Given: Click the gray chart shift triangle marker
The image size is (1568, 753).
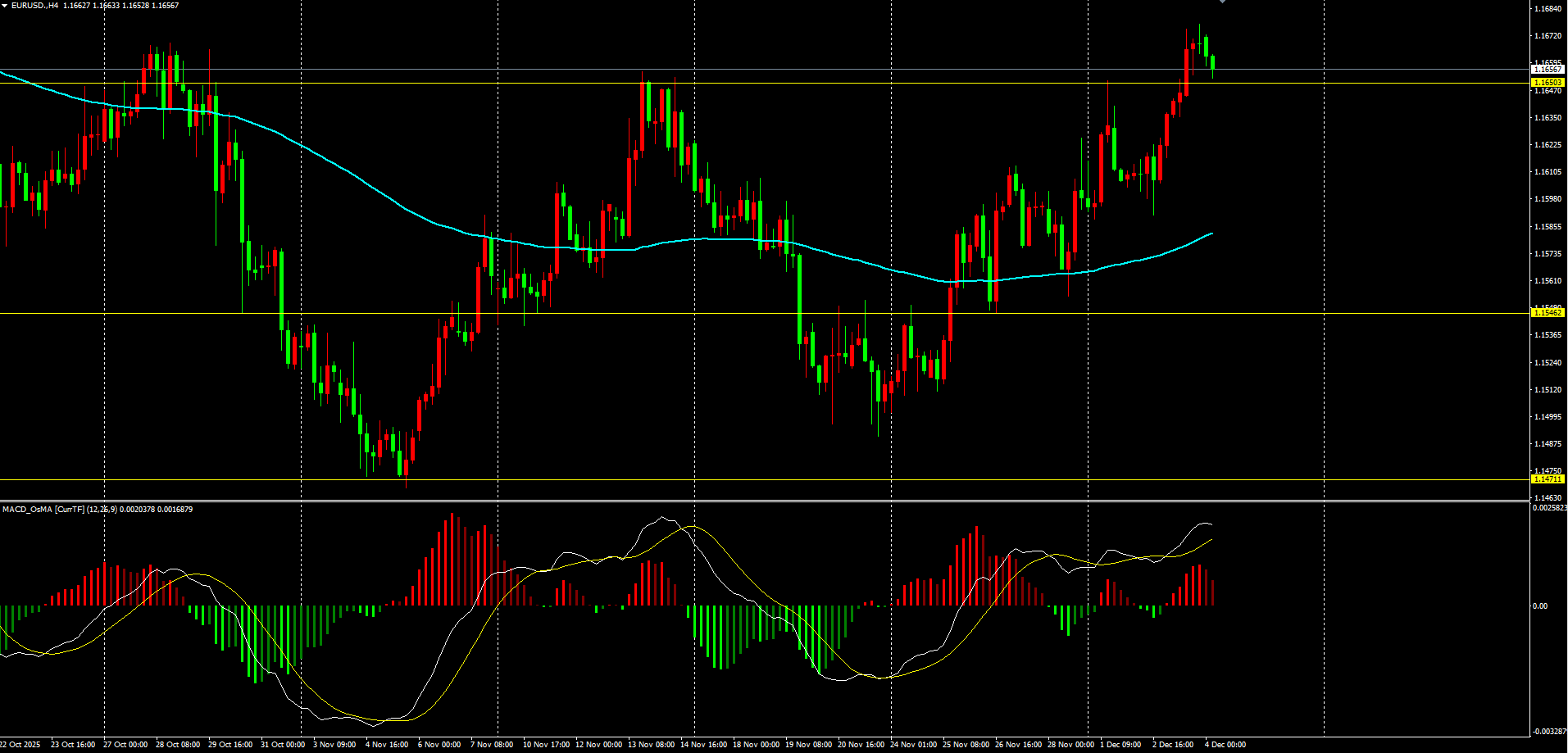Looking at the screenshot, I should [x=1222, y=2].
